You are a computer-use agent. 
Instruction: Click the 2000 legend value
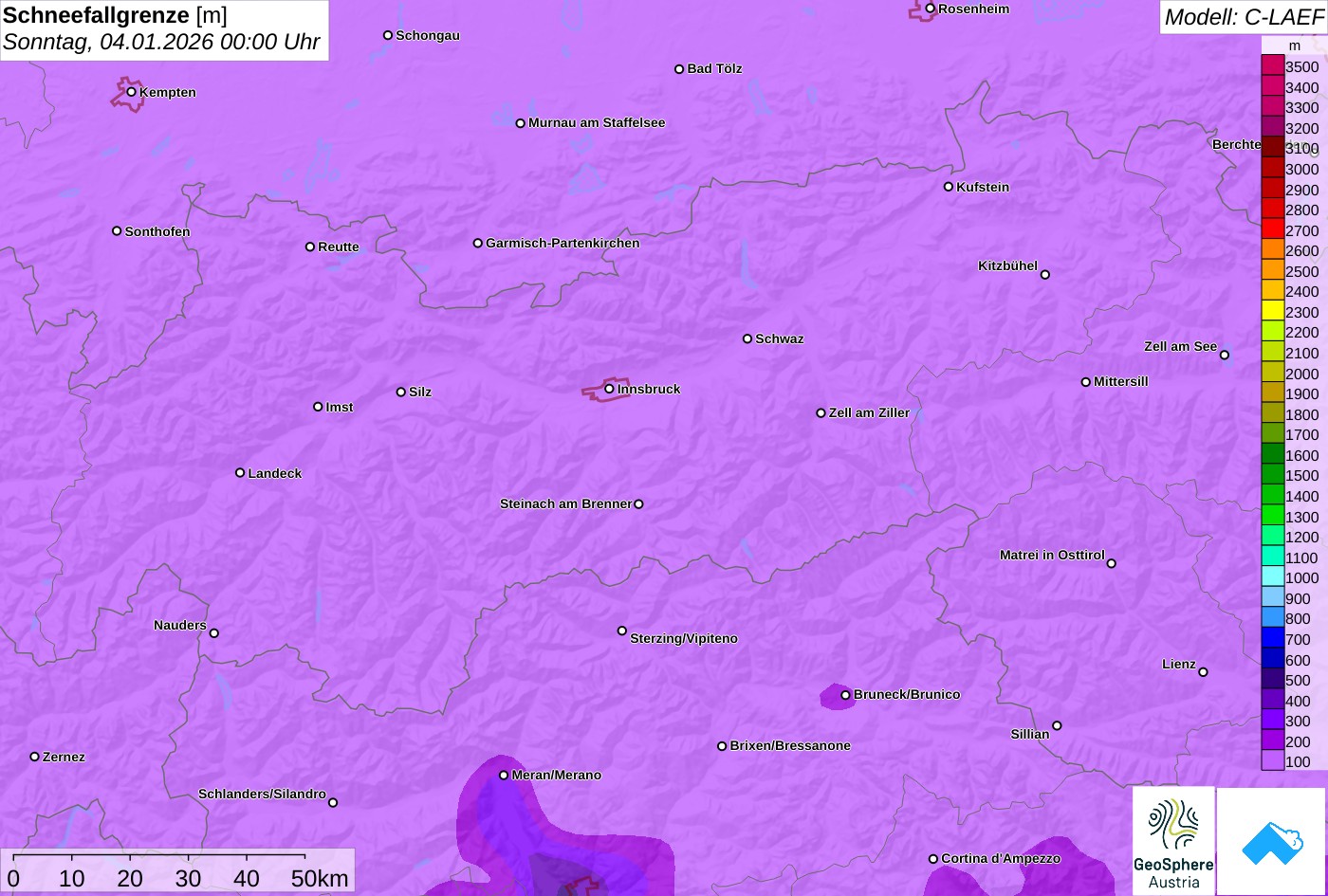(x=1301, y=374)
